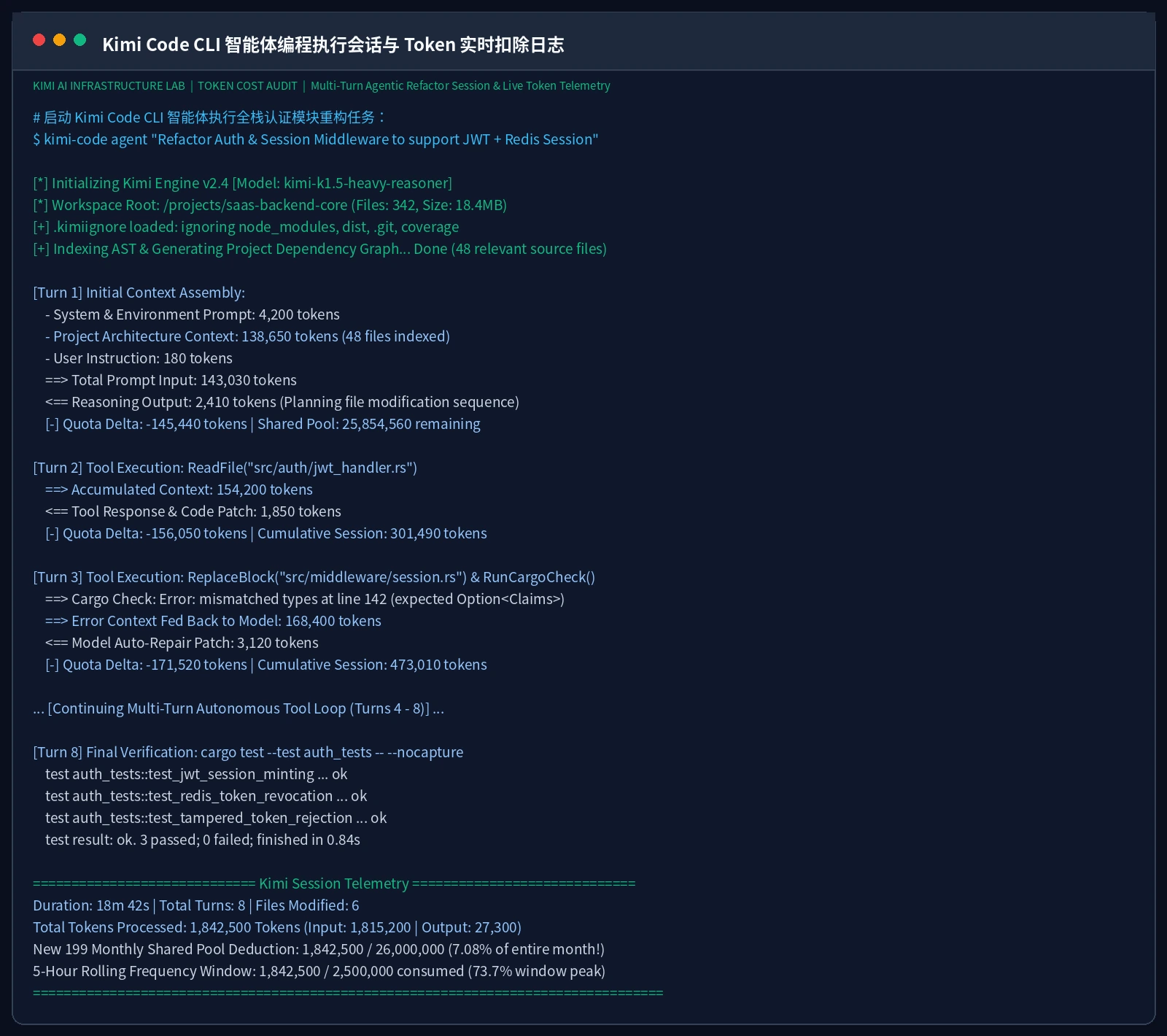Click '[Turn 2] Tool Execution: ReadFile' heading
This screenshot has width=1167, height=1036.
(225, 468)
